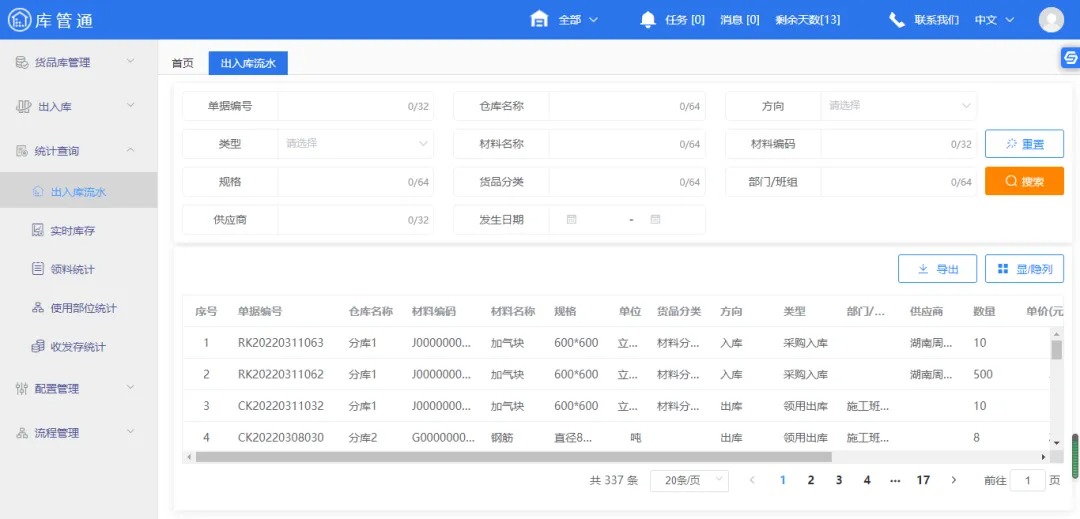Click the 库管通 logo icon
The width and height of the screenshot is (1080, 519).
pyautogui.click(x=20, y=20)
